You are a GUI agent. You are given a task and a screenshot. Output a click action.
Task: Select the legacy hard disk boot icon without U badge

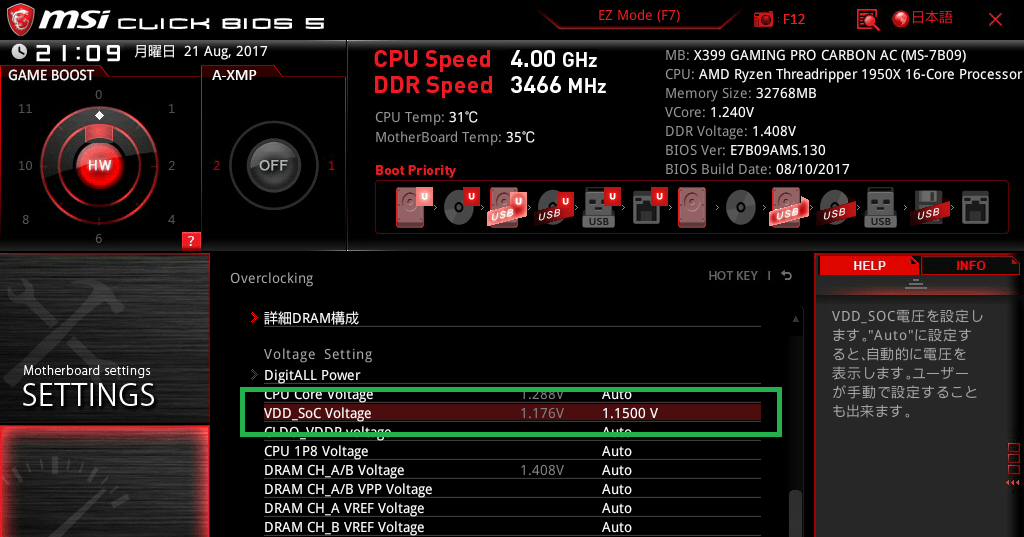pos(692,206)
